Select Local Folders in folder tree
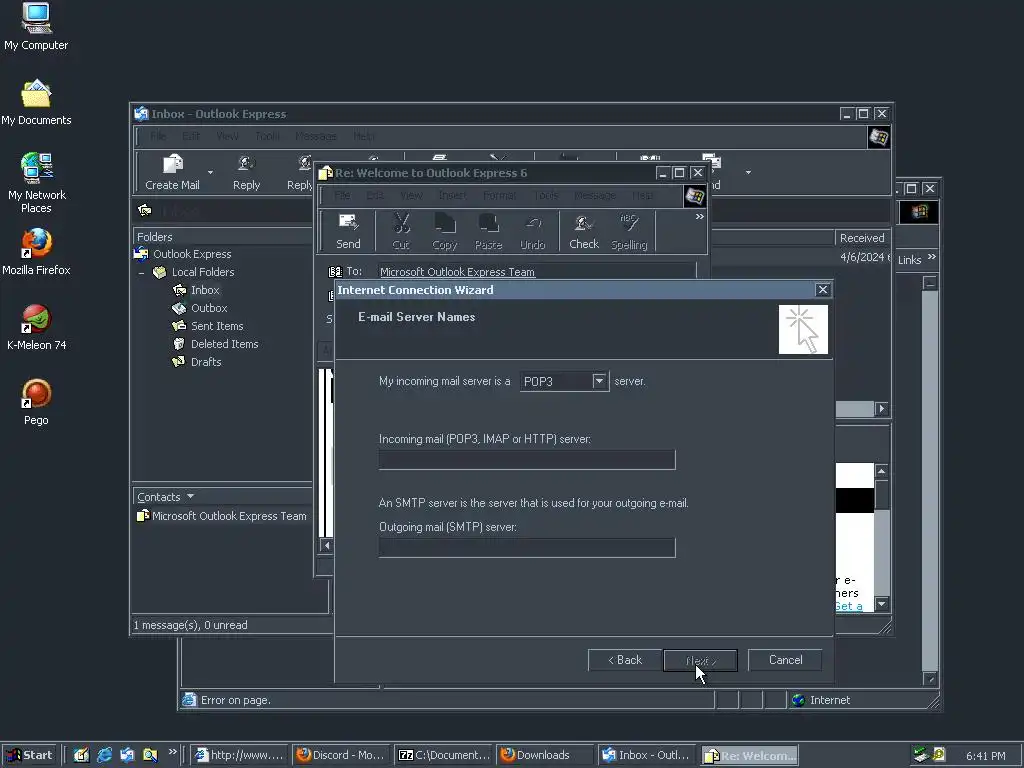This screenshot has width=1024, height=768. coord(202,272)
